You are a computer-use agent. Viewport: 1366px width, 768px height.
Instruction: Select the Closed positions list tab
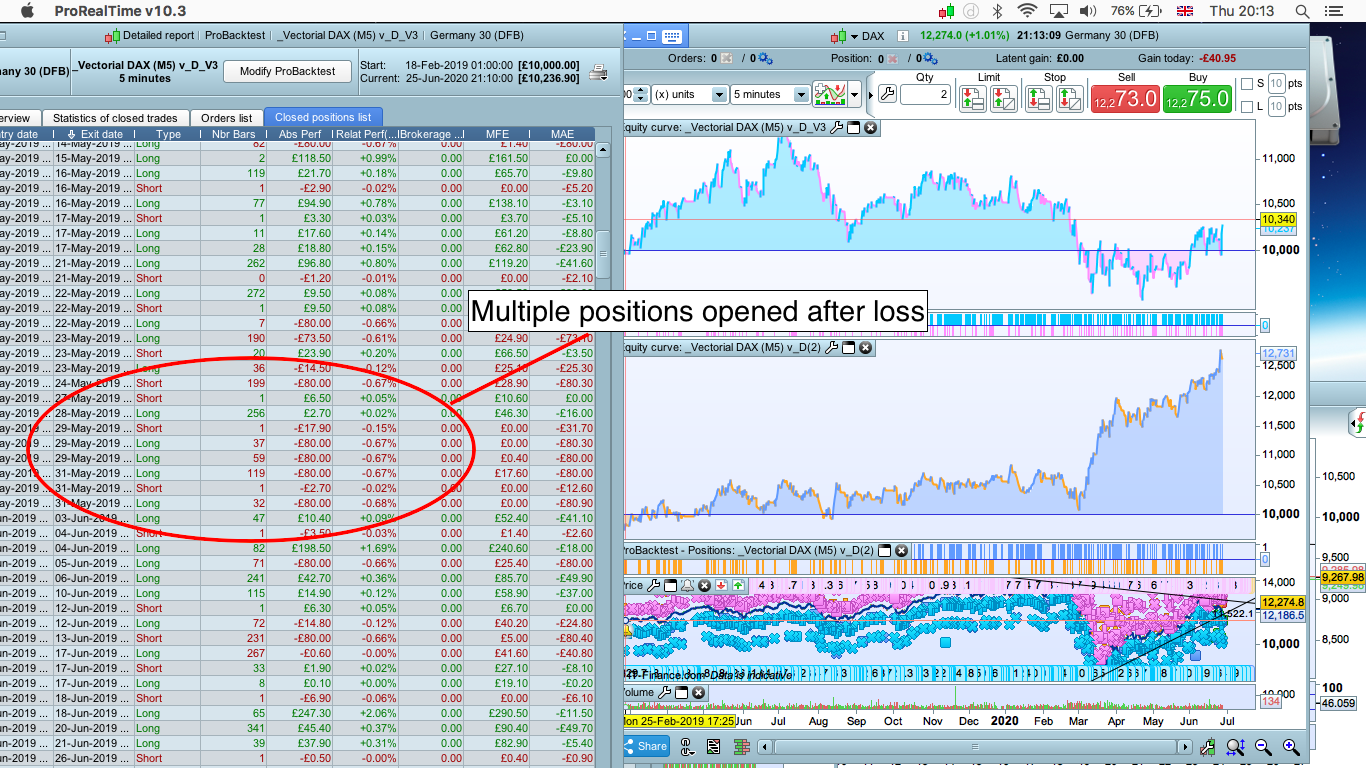pyautogui.click(x=323, y=118)
